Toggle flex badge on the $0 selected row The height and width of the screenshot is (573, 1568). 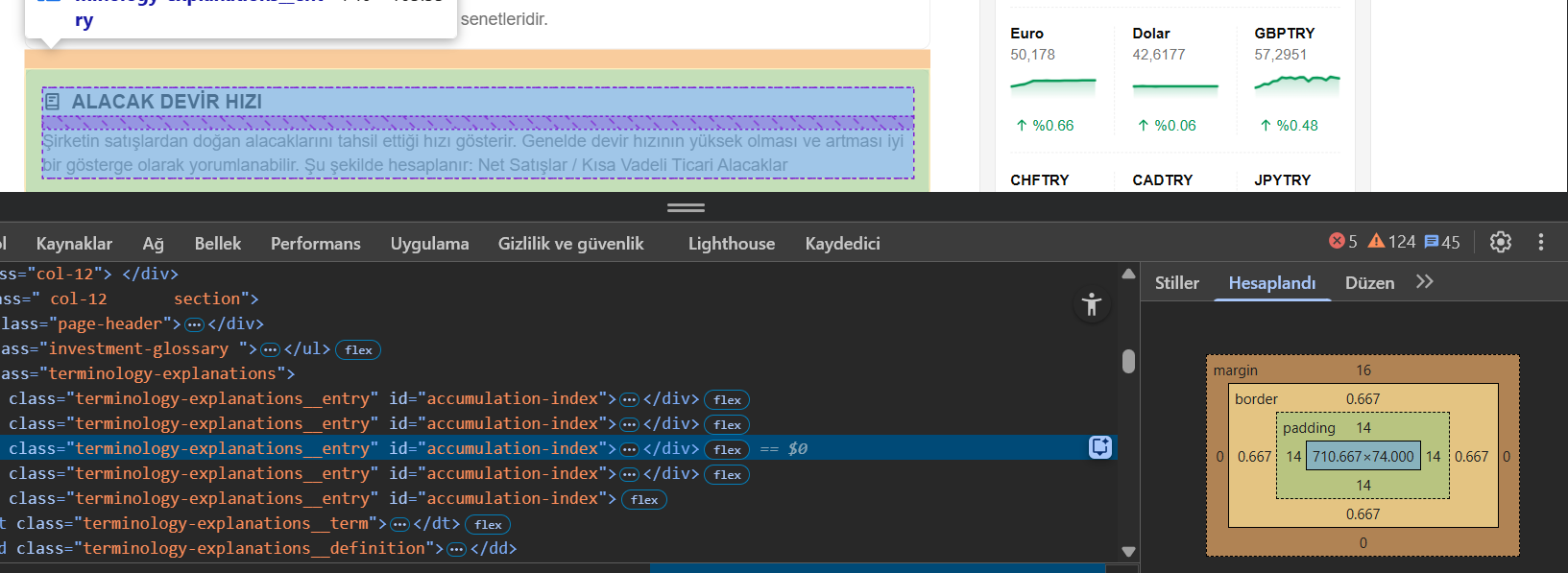point(727,449)
